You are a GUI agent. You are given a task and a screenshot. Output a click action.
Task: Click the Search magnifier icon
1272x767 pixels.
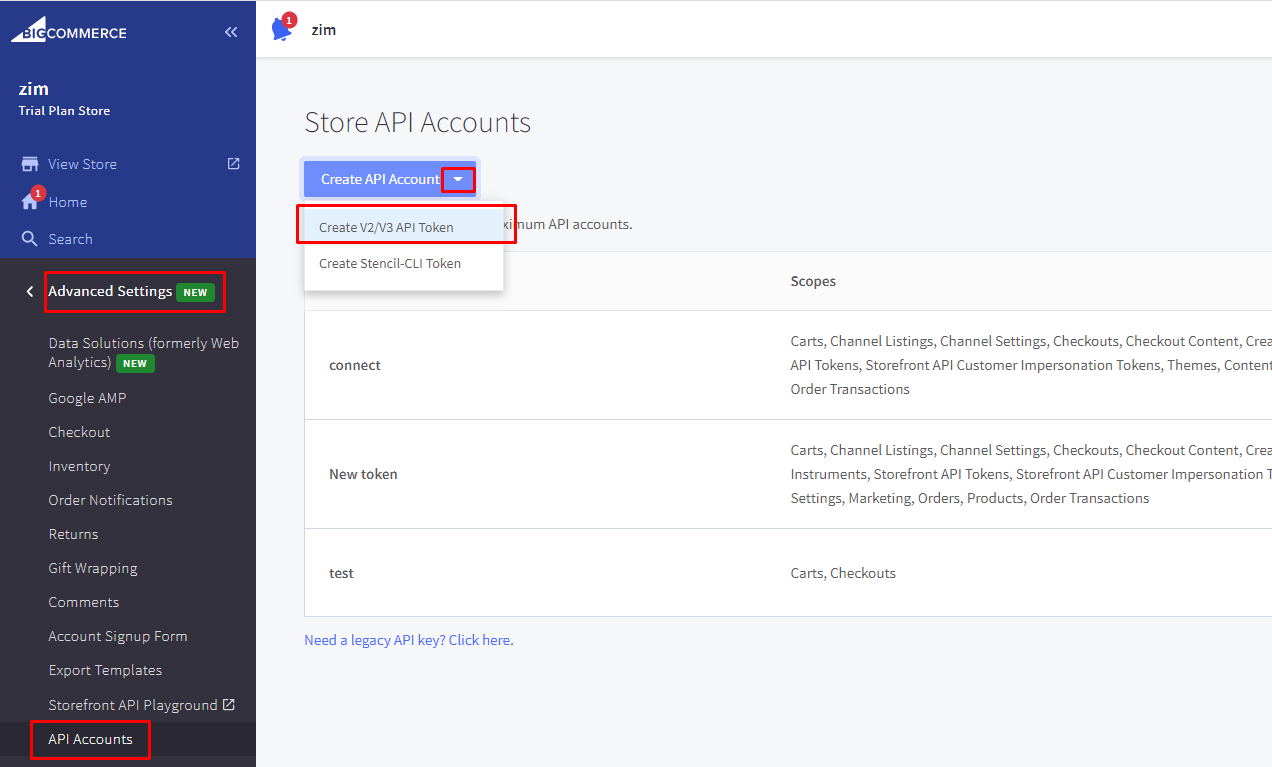coord(30,239)
